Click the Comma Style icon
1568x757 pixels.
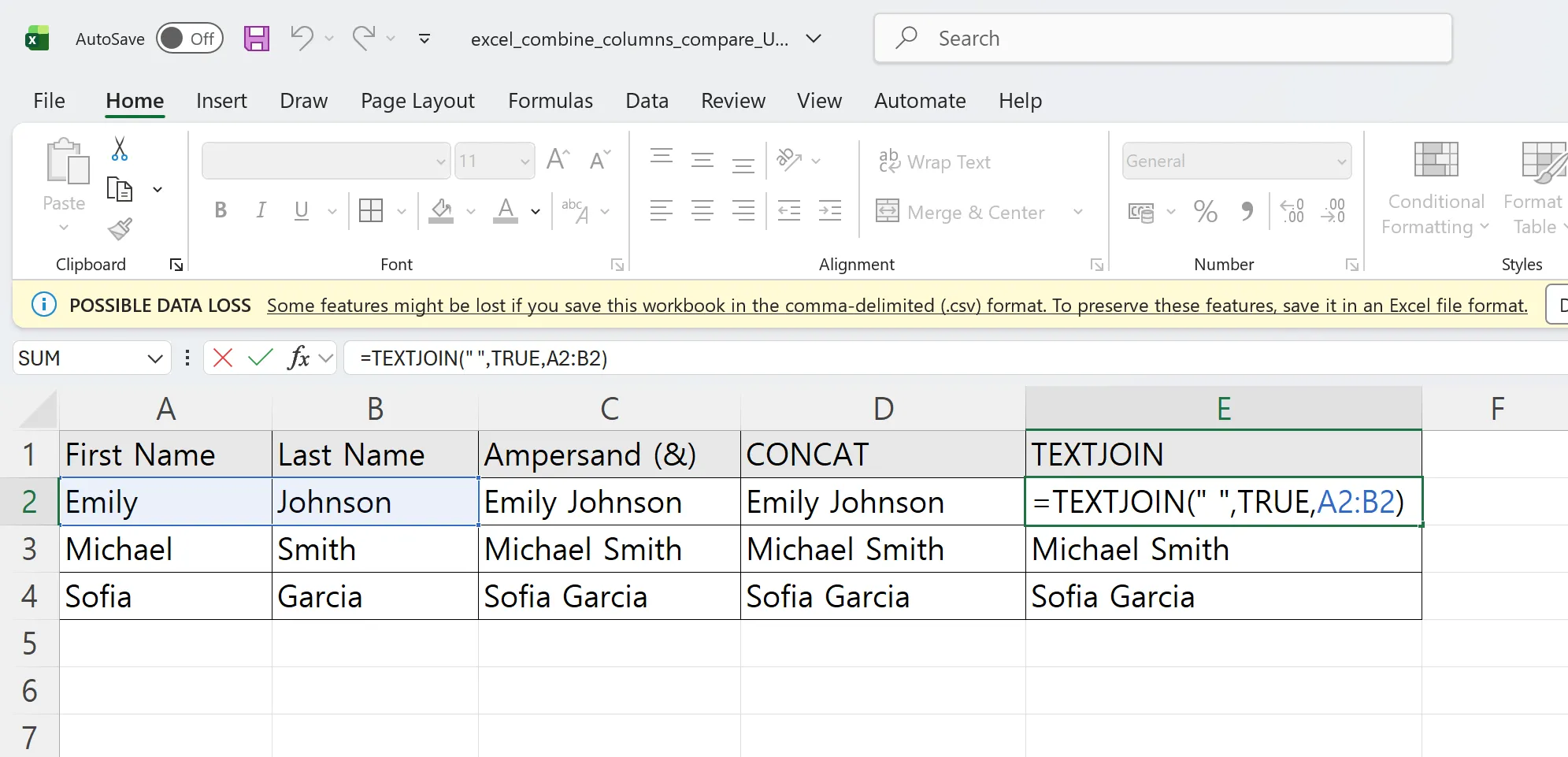[x=1247, y=211]
